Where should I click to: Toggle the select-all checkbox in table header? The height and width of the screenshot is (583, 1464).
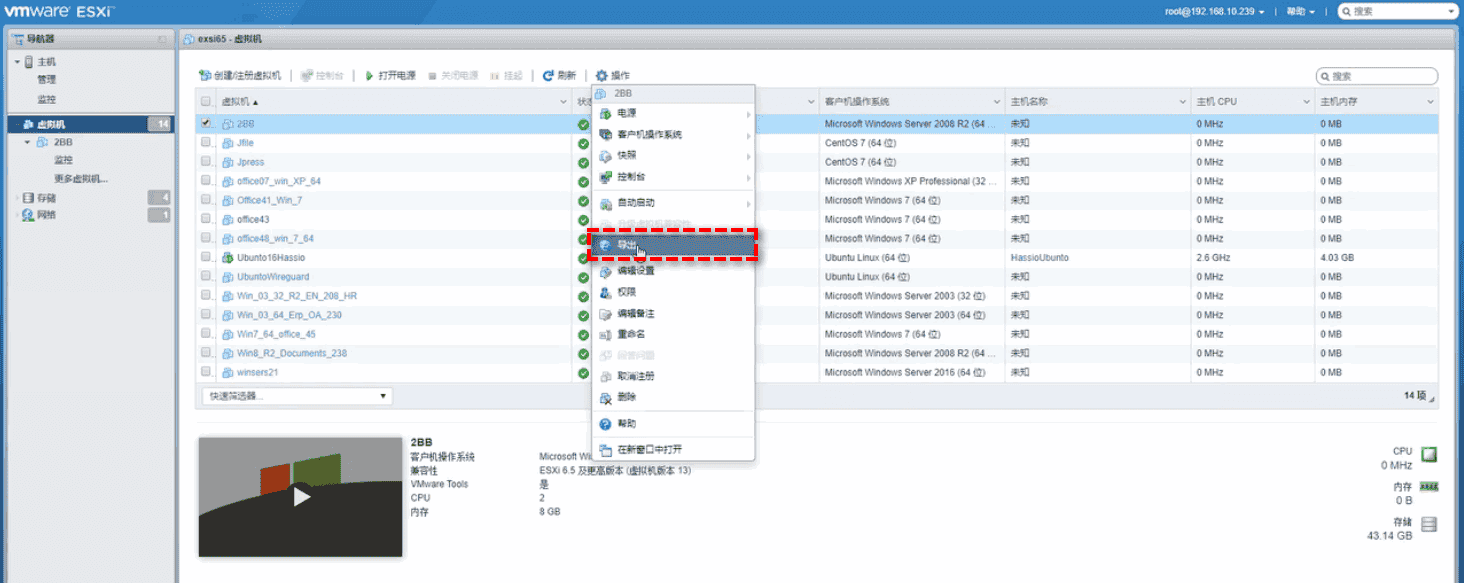pos(206,102)
